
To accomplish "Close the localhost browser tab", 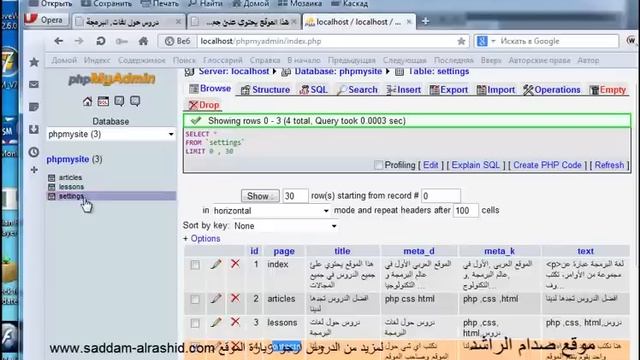I will click(409, 22).
